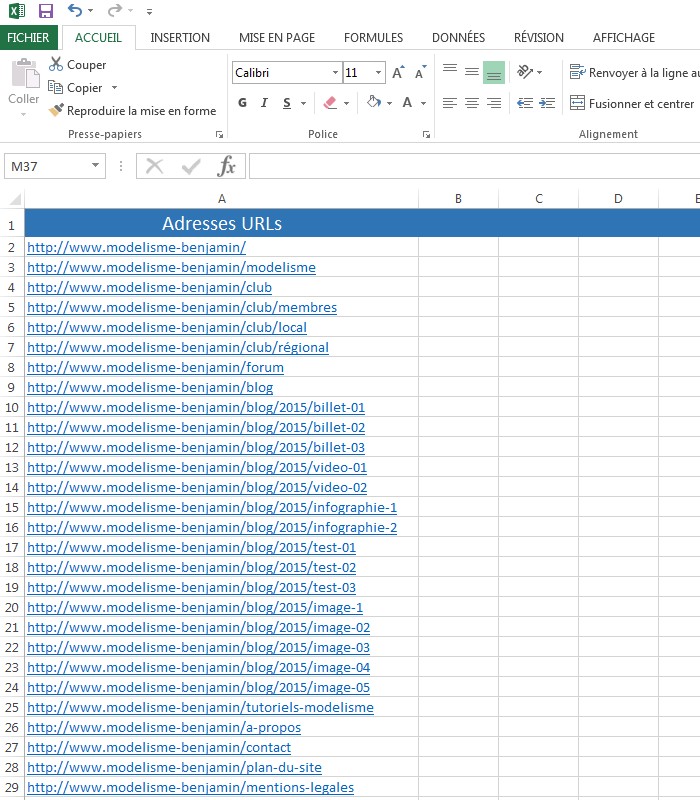This screenshot has height=800, width=700.
Task: Open the MISE EN PAGE tab
Action: tap(277, 38)
